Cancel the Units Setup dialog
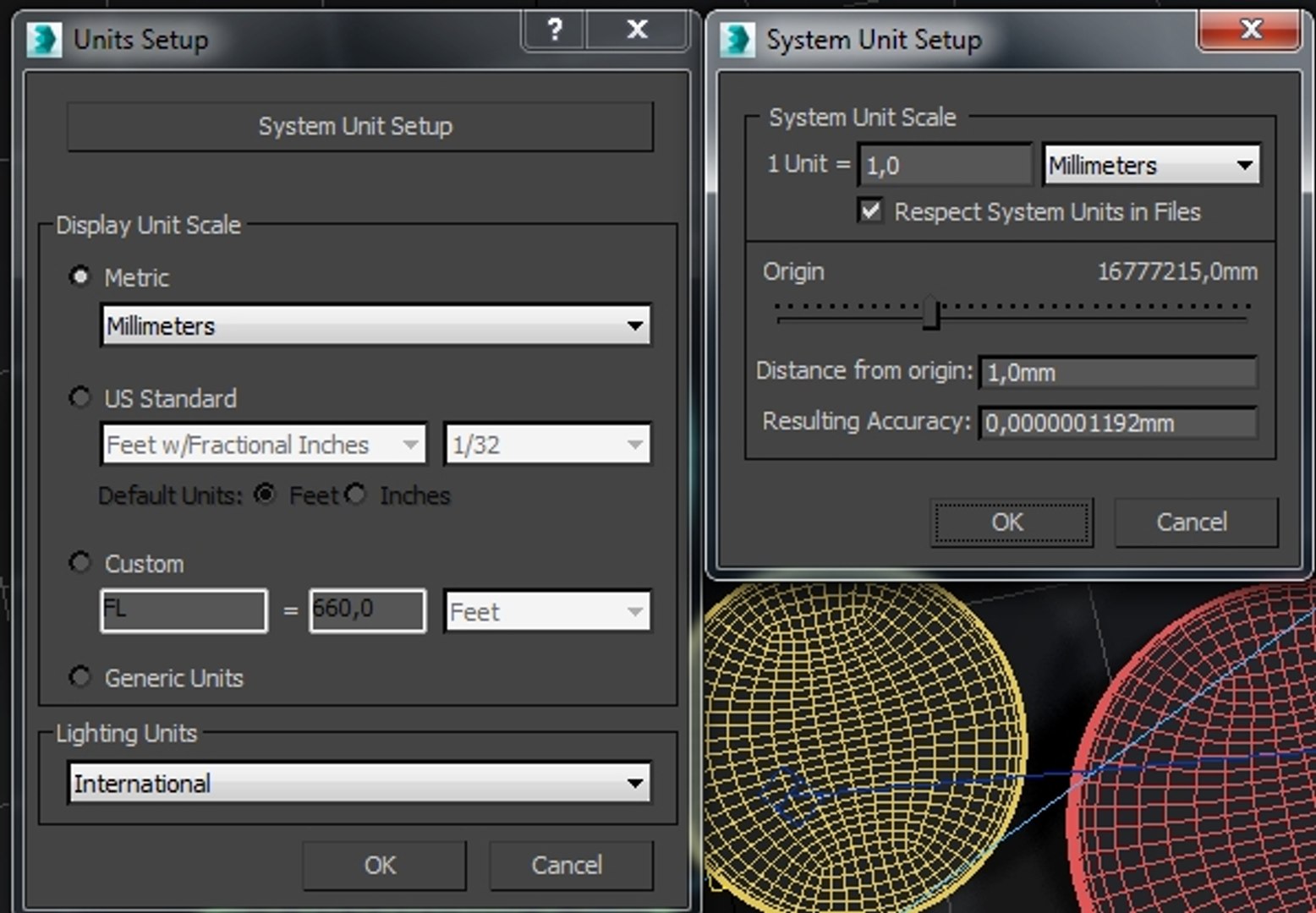1316x913 pixels. pos(571,865)
